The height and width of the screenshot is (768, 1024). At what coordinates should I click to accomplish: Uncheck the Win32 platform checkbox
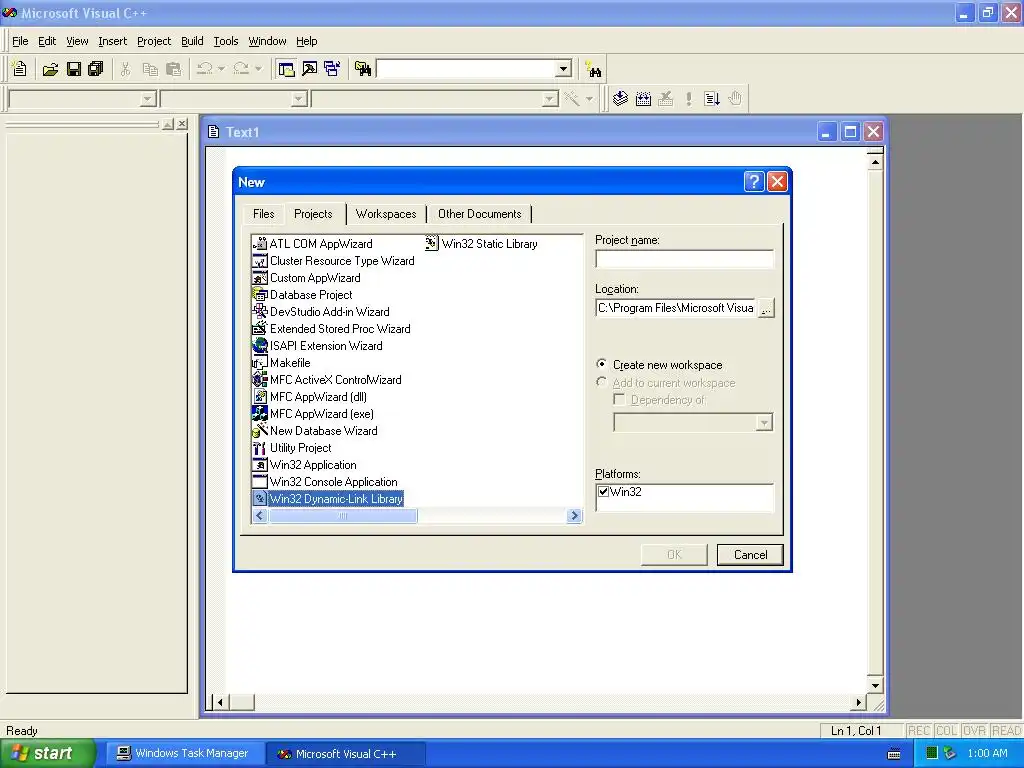pyautogui.click(x=603, y=492)
